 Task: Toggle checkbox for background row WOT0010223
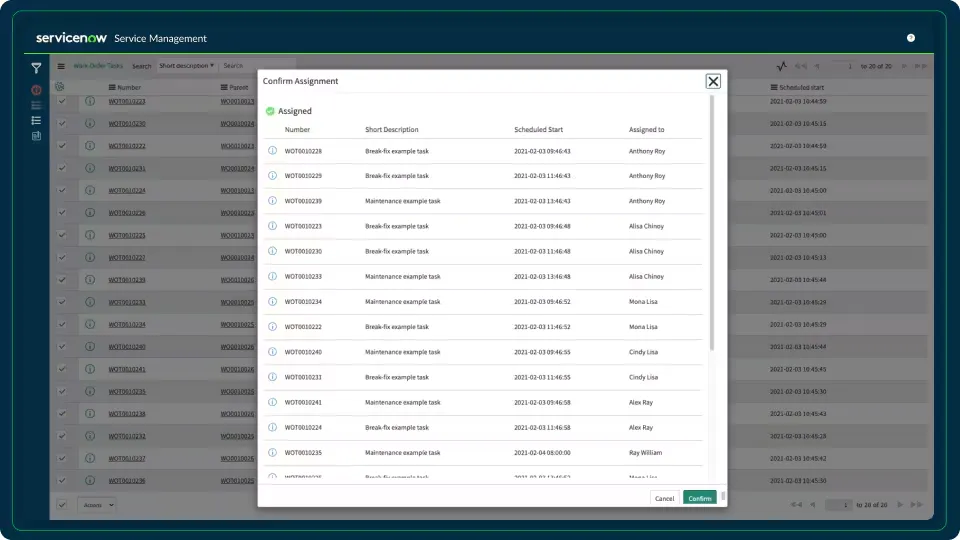coord(62,101)
